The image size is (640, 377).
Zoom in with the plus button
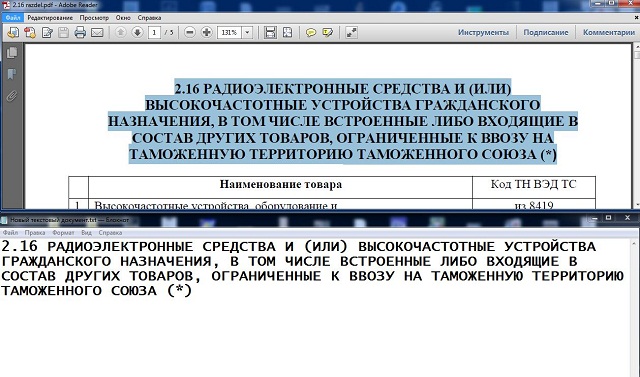click(x=207, y=32)
